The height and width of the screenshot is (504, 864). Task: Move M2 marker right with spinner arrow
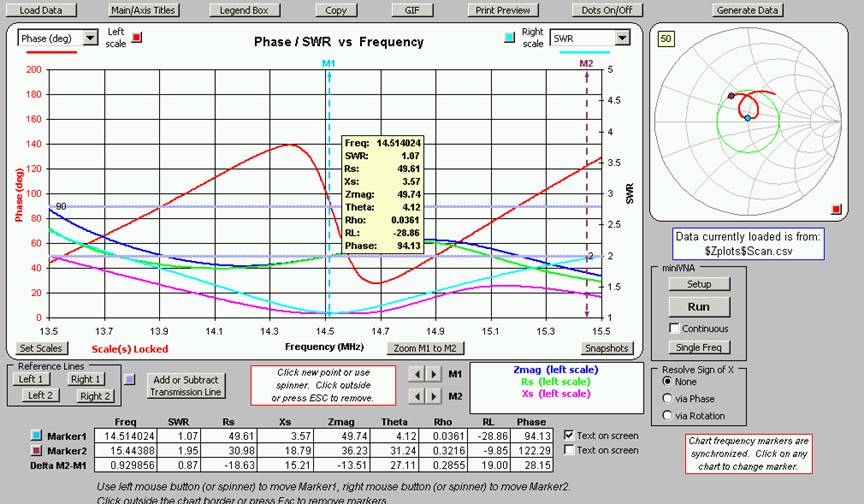[434, 395]
